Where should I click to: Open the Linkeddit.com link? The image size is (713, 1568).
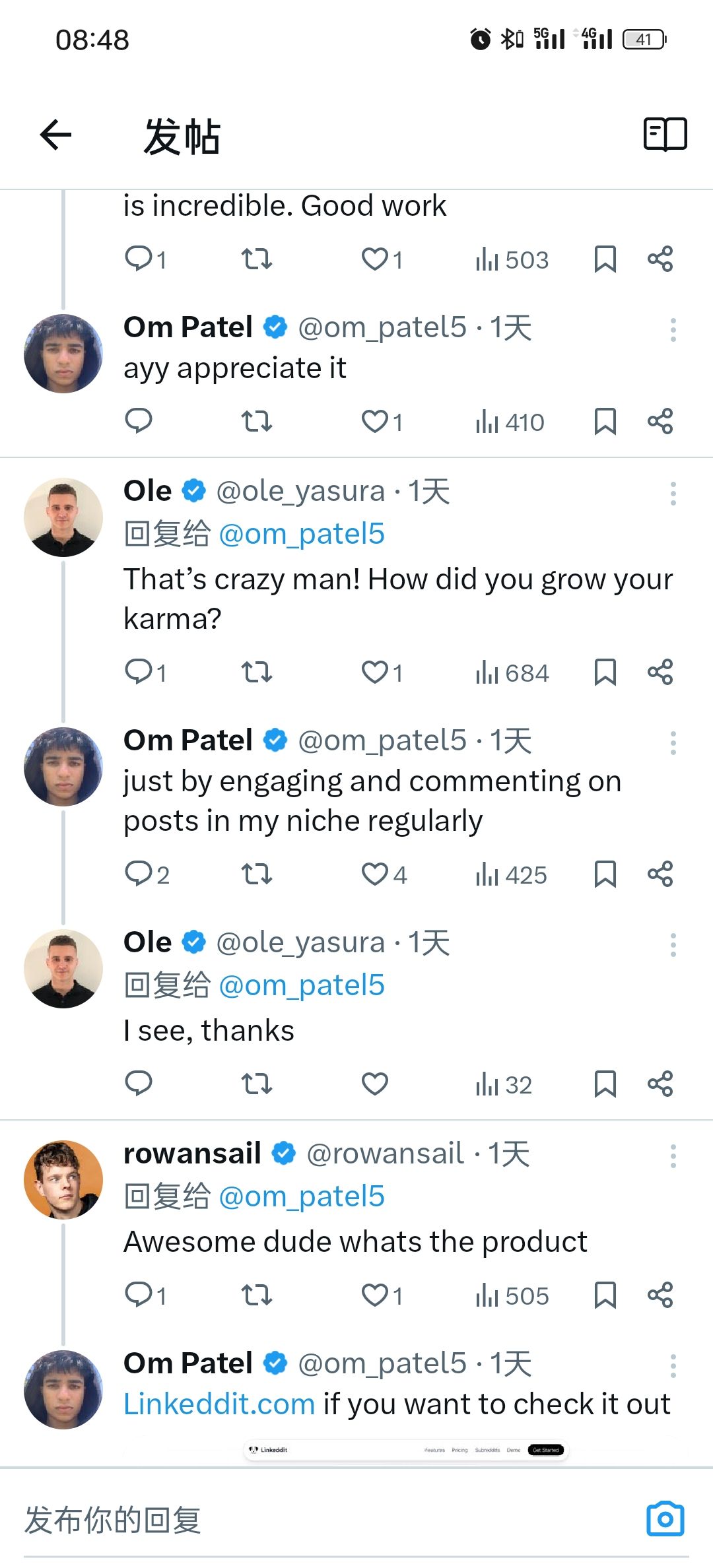coord(219,1404)
